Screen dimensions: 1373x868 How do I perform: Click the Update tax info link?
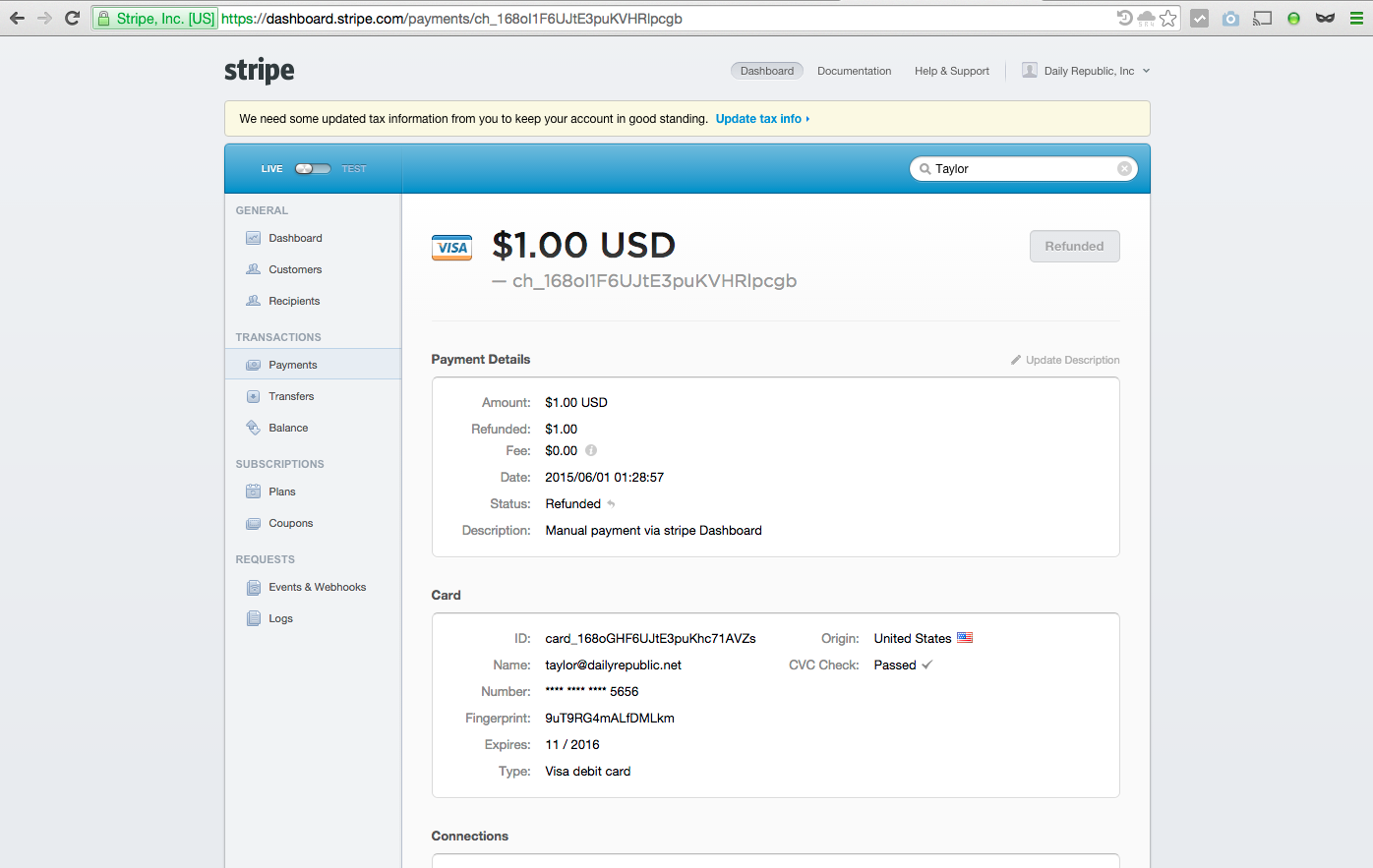coord(761,119)
